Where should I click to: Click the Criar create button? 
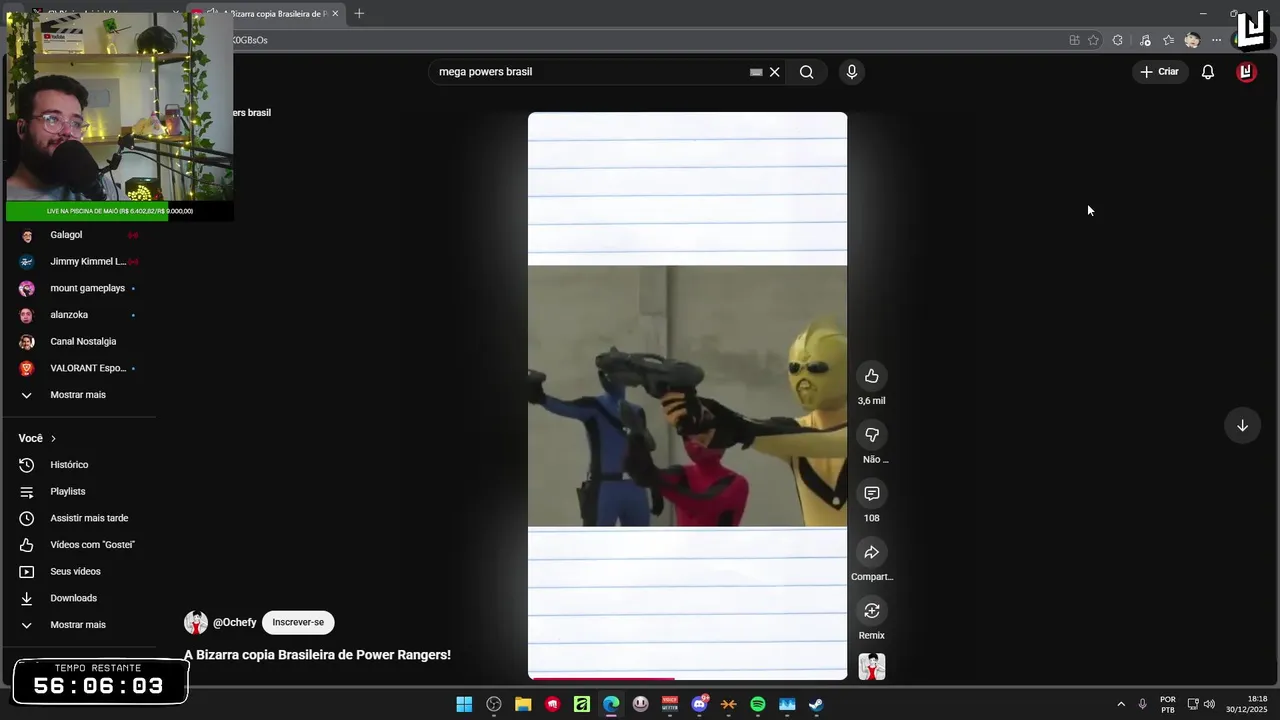coord(1160,72)
